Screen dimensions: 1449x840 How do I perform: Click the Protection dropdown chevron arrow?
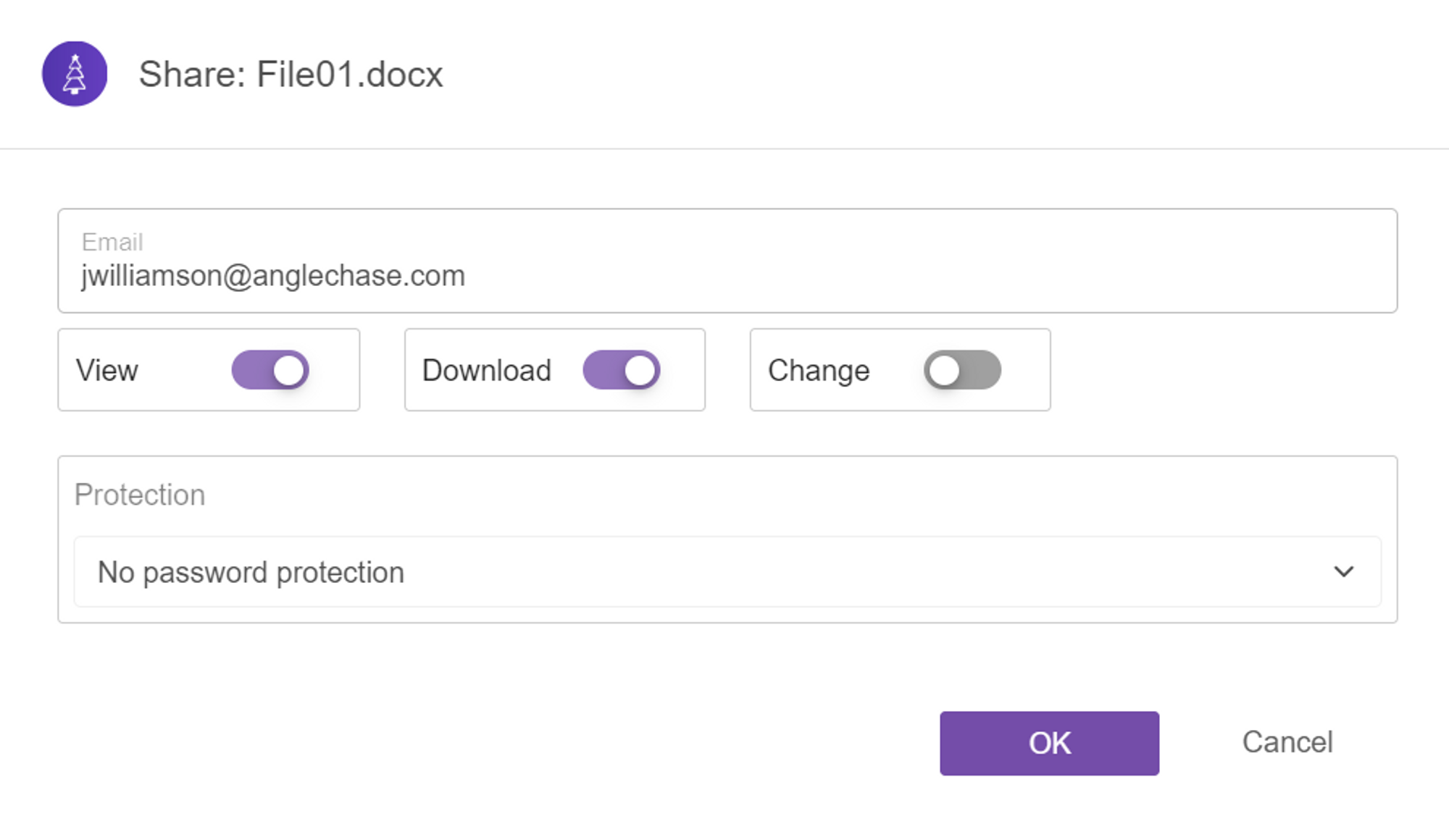(1344, 572)
